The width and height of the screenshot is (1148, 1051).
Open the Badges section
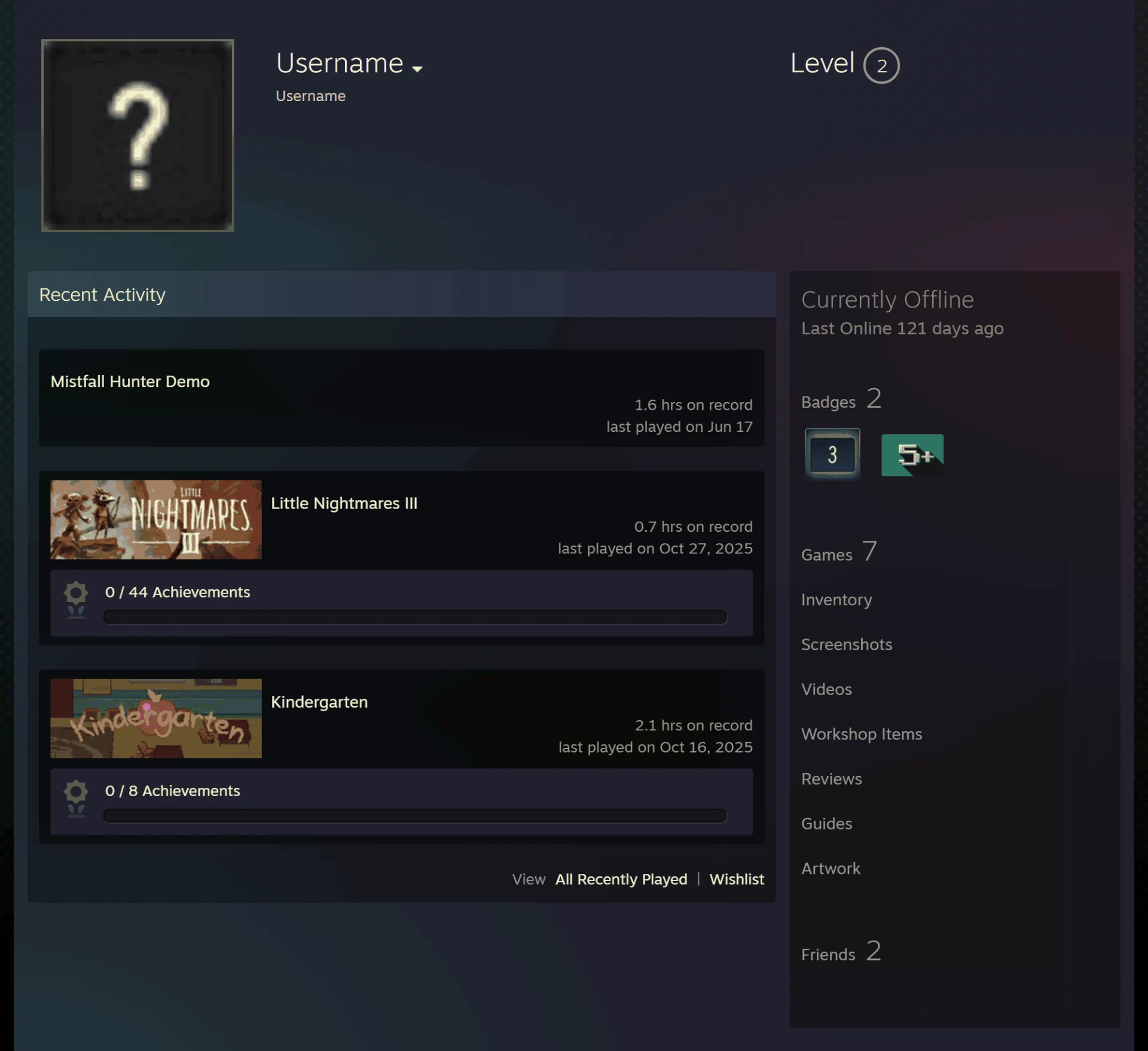[x=841, y=400]
